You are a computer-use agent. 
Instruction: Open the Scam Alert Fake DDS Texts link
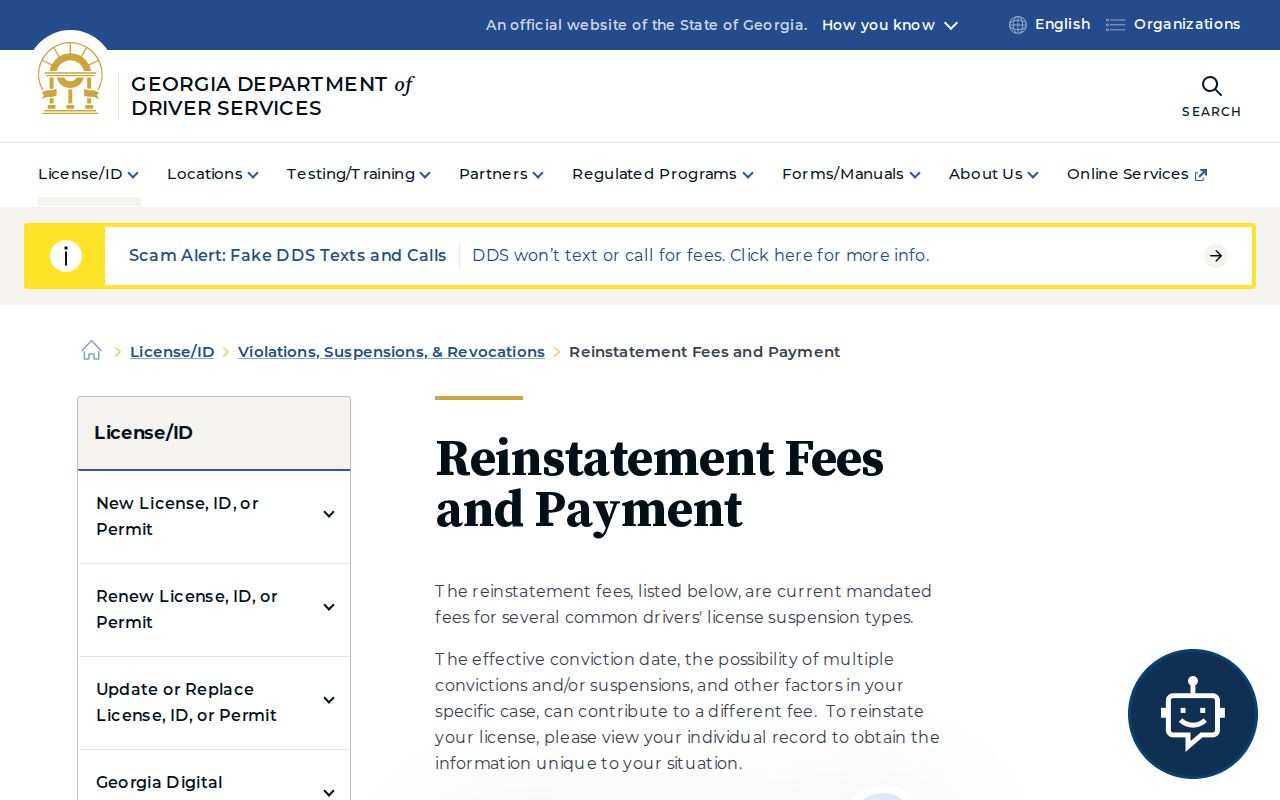coord(288,256)
